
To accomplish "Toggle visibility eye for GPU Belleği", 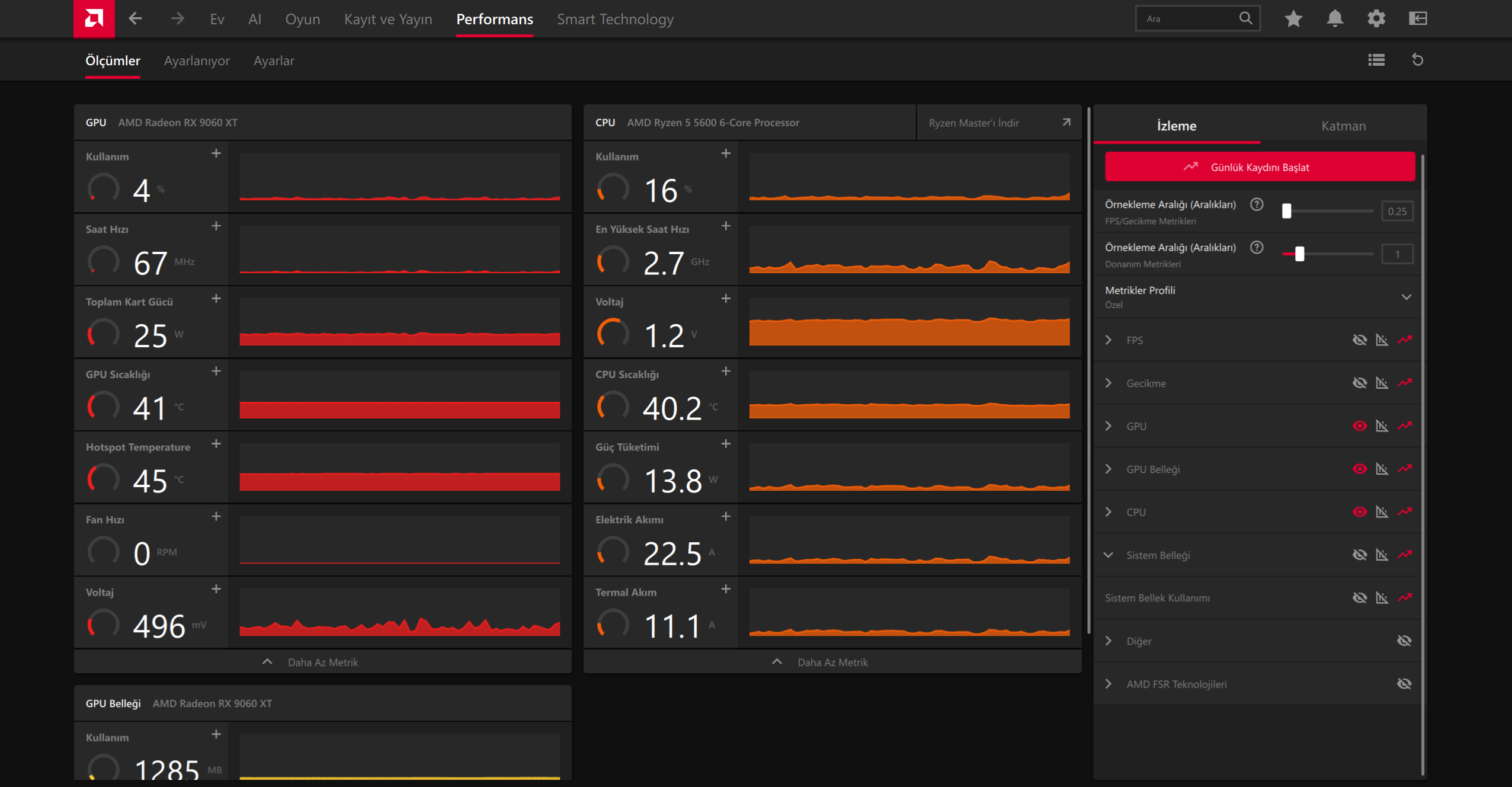I will coord(1360,469).
